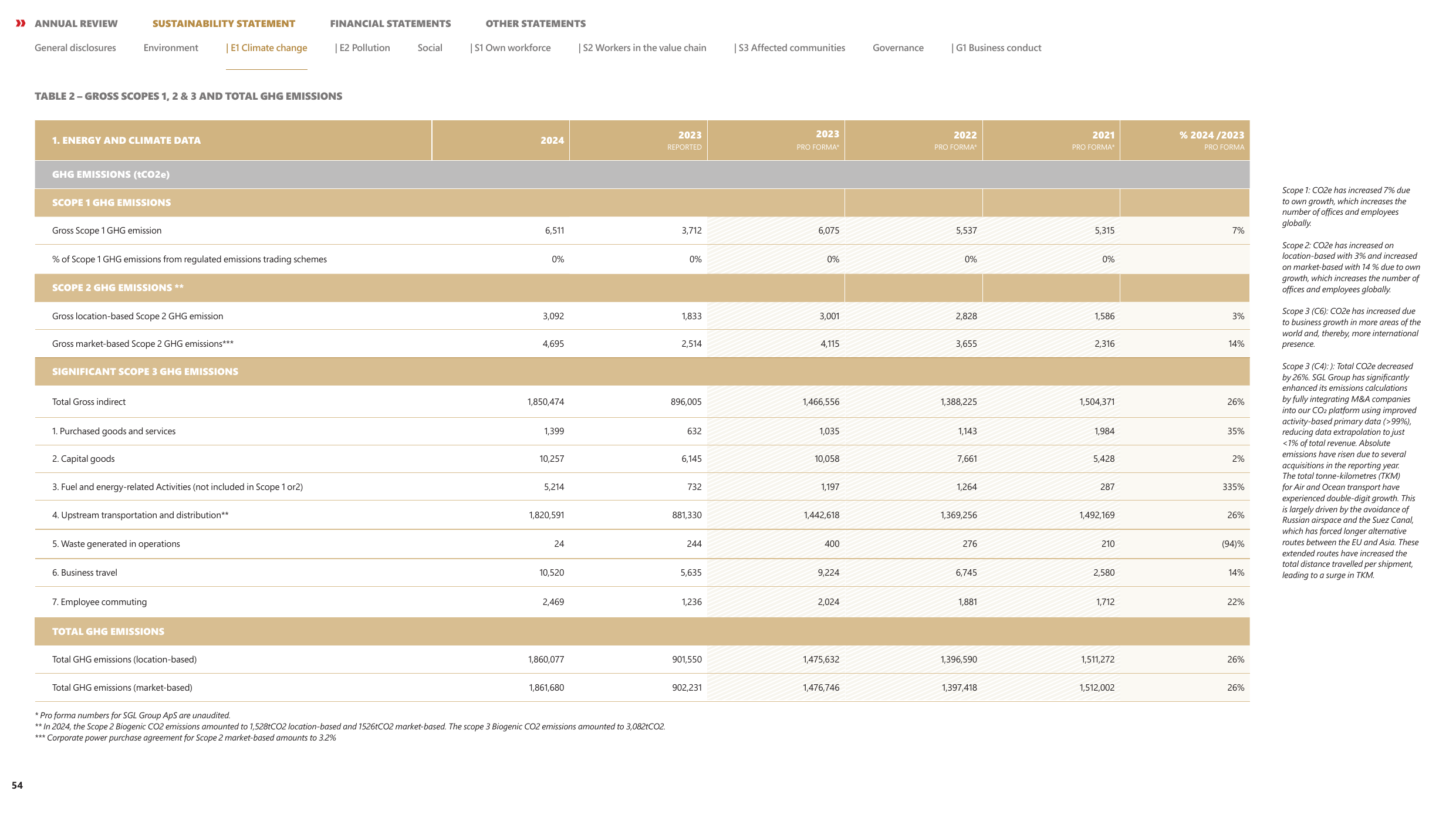Jump to E2 Pollution subsection
The width and height of the screenshot is (1456, 818).
(x=363, y=48)
